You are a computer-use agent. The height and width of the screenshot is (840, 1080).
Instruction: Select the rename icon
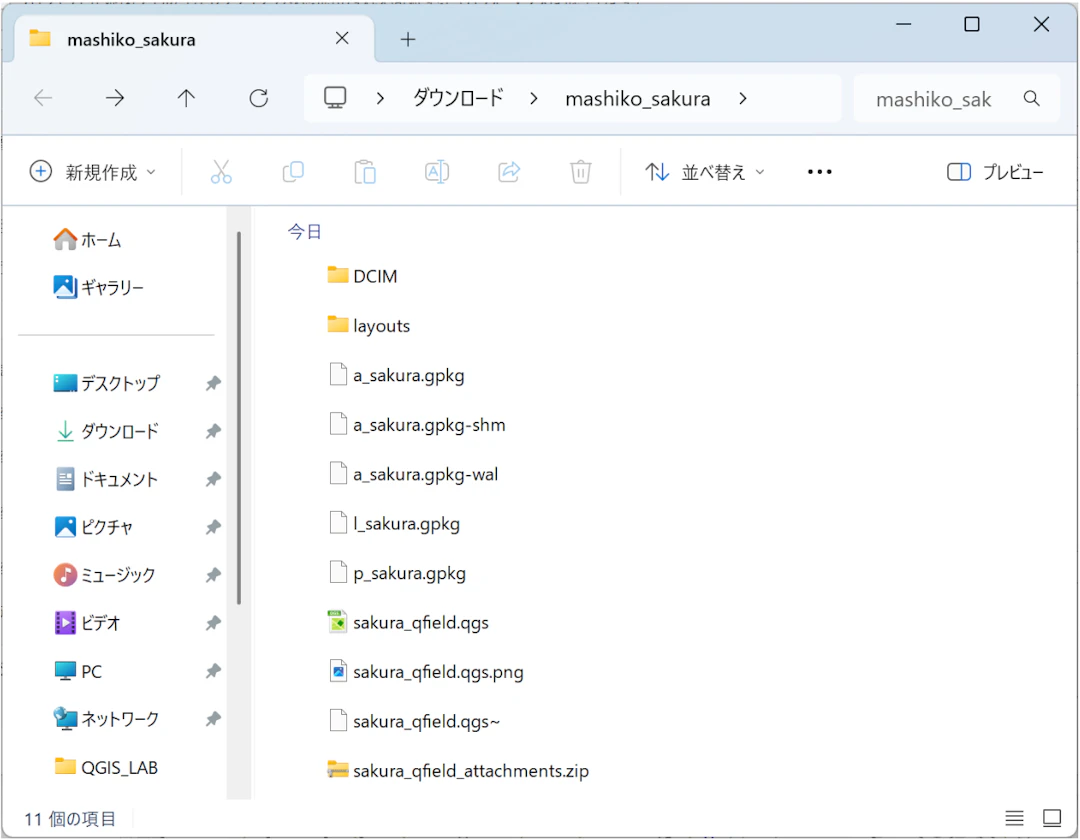click(437, 171)
